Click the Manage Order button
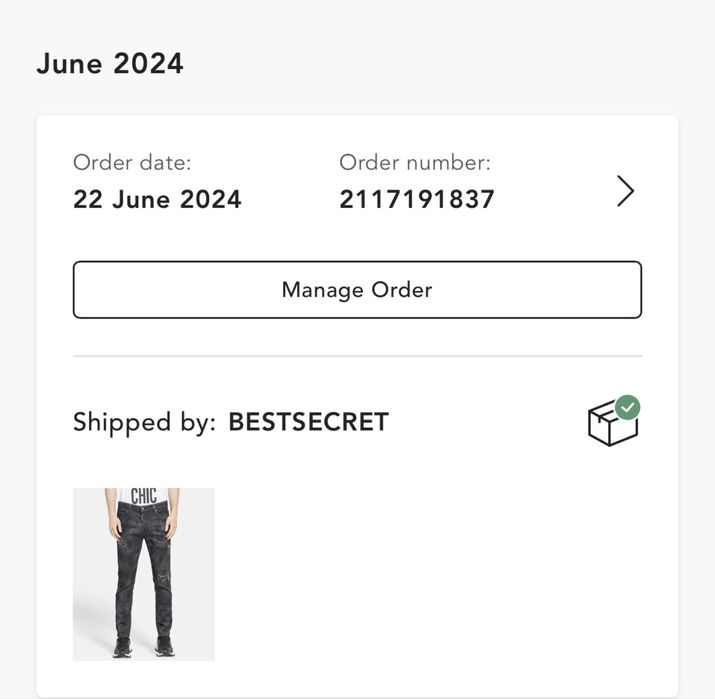This screenshot has height=699, width=715. (357, 290)
